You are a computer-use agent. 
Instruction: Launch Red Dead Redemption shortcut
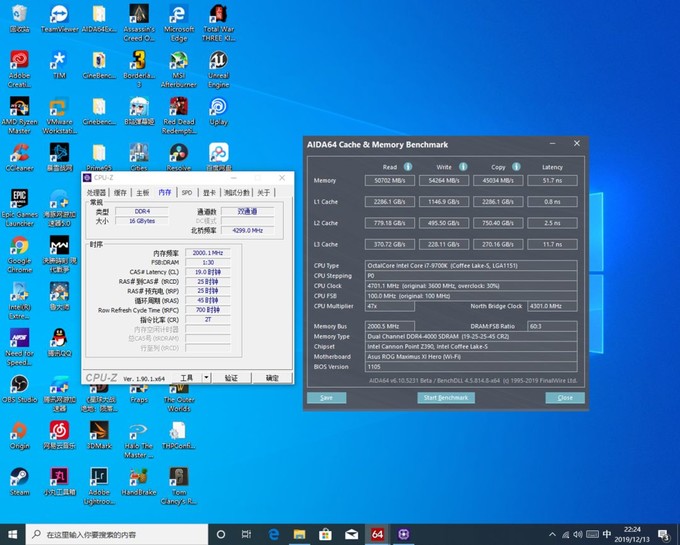179,115
